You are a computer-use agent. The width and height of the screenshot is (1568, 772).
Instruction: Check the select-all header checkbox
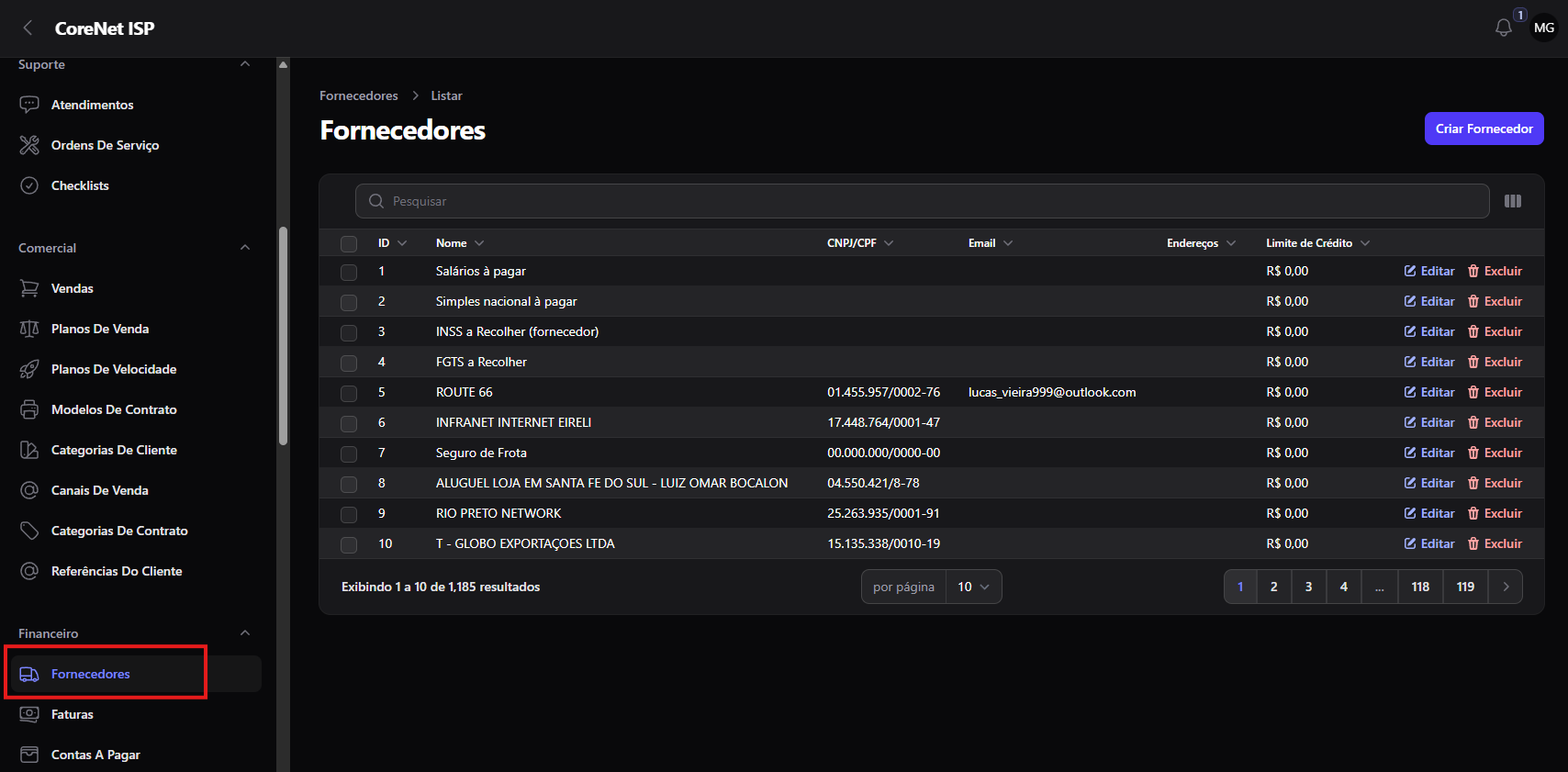(x=349, y=244)
